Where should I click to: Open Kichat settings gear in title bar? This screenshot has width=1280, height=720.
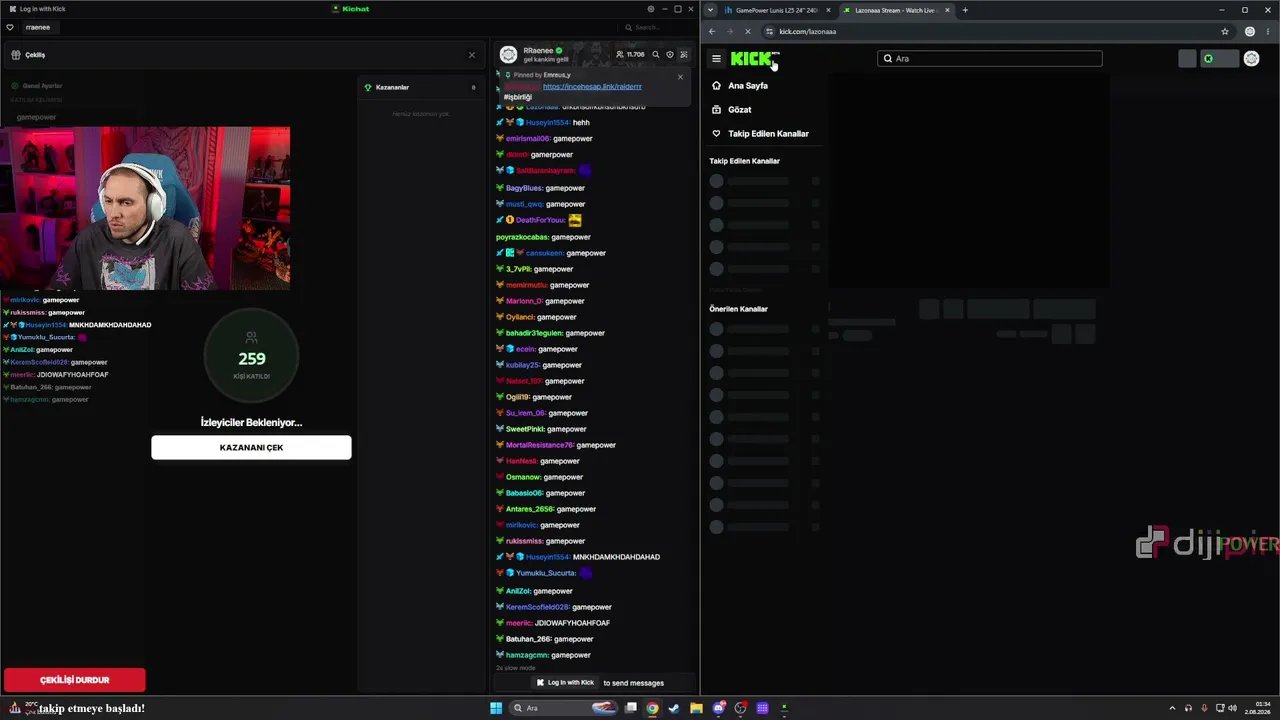pos(651,9)
